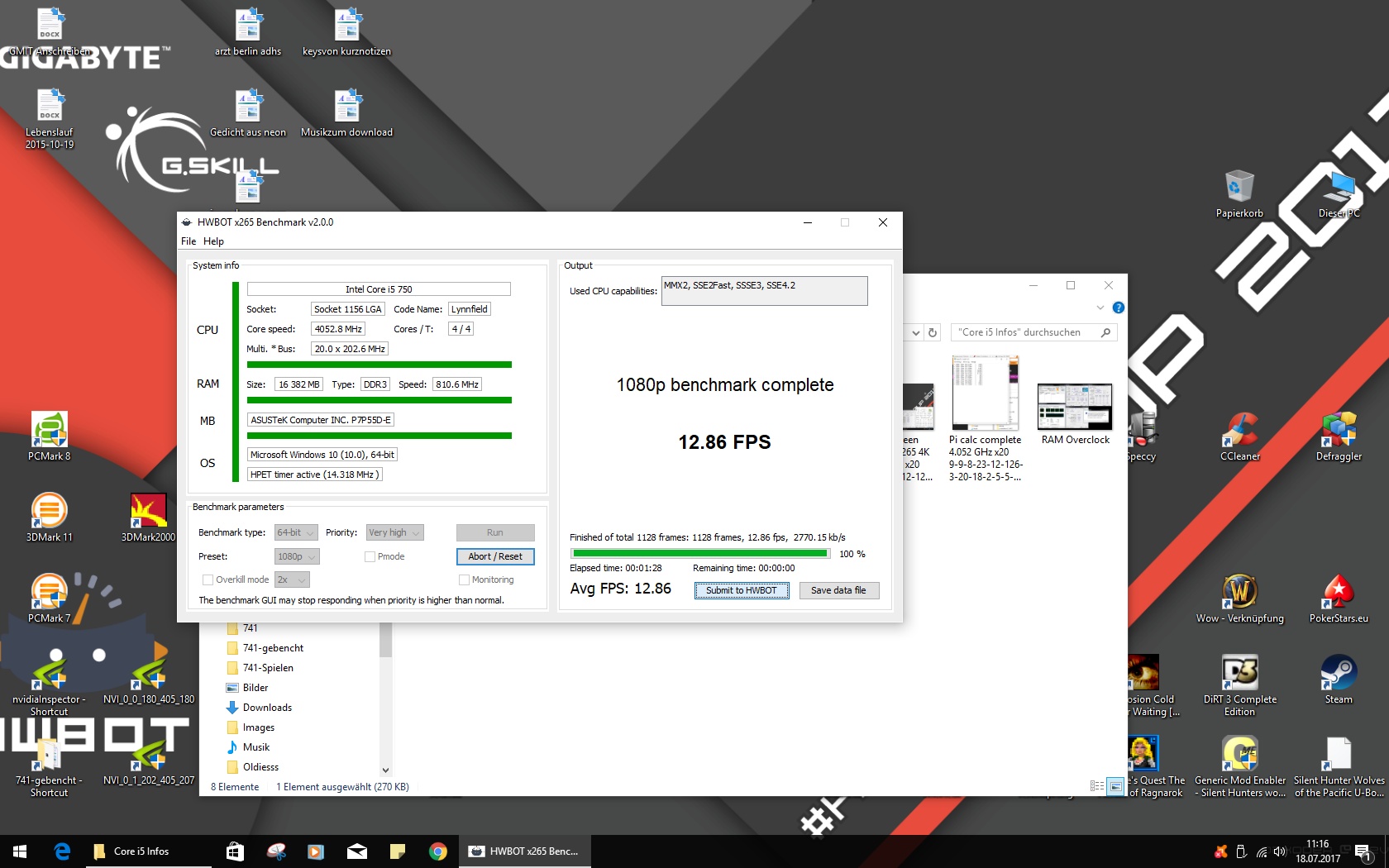Click the Abort / Reset button

[x=495, y=556]
